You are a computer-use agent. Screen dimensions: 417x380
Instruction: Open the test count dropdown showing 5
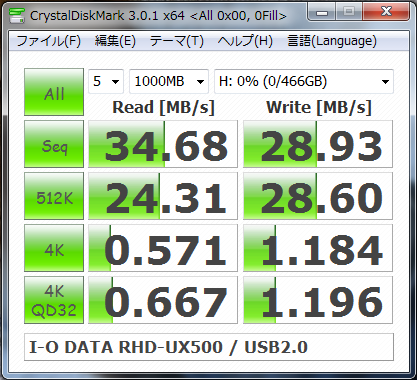(106, 81)
